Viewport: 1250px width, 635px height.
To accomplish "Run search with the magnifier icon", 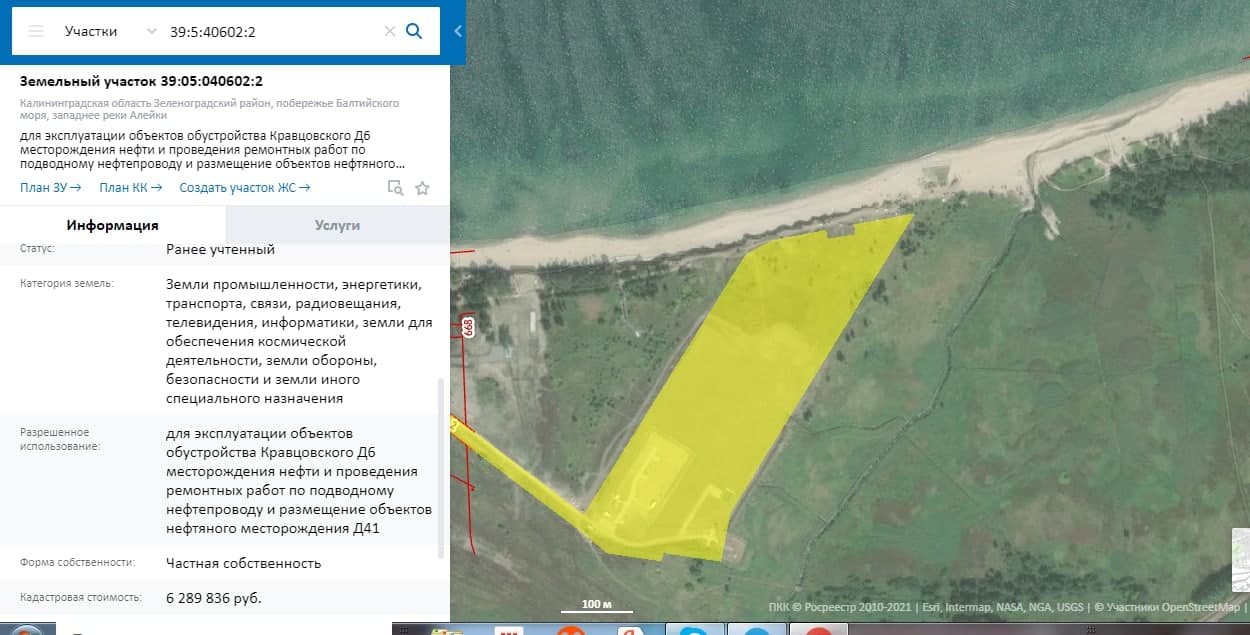I will [414, 31].
